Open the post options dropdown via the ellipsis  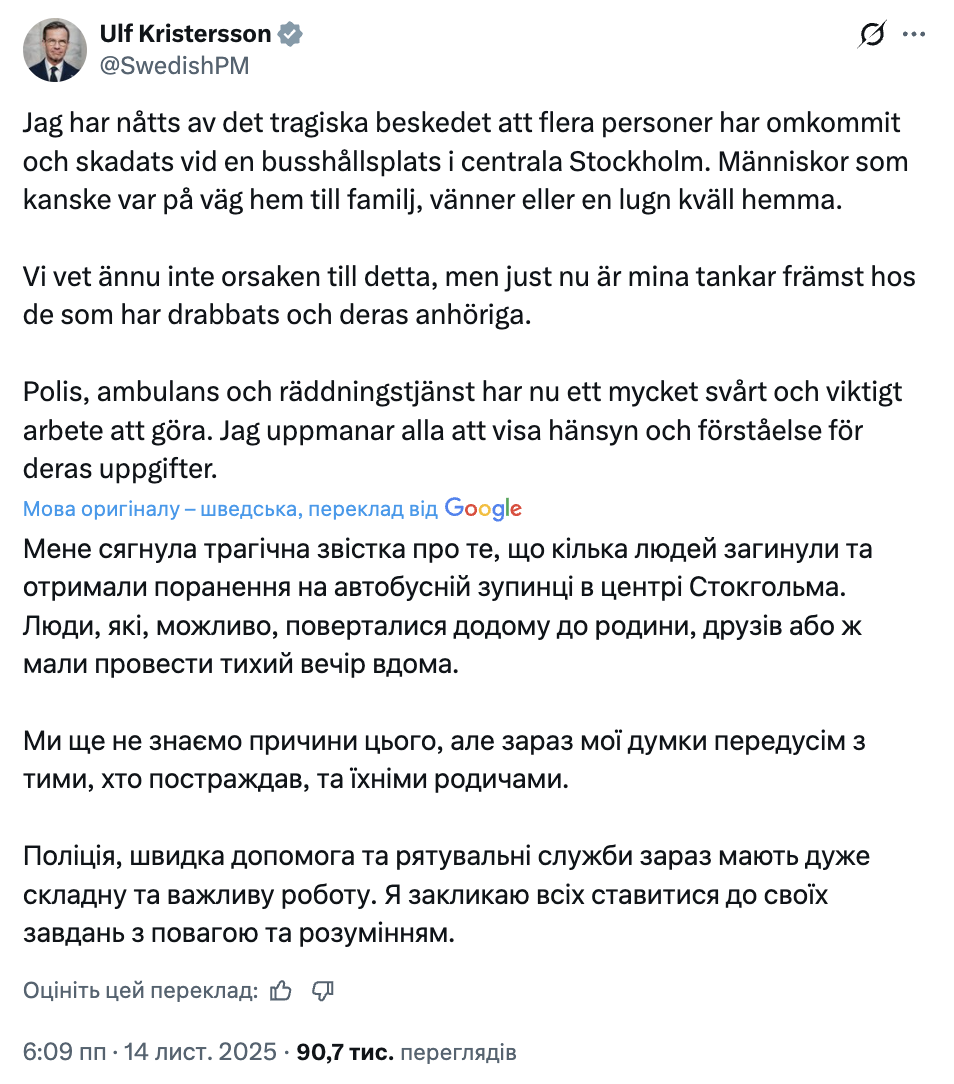pyautogui.click(x=916, y=33)
